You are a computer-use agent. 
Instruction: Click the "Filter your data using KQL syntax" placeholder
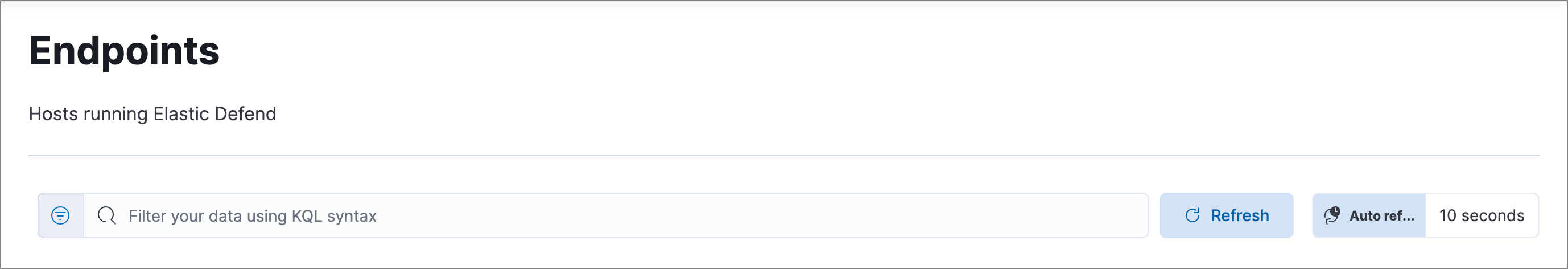pos(252,216)
